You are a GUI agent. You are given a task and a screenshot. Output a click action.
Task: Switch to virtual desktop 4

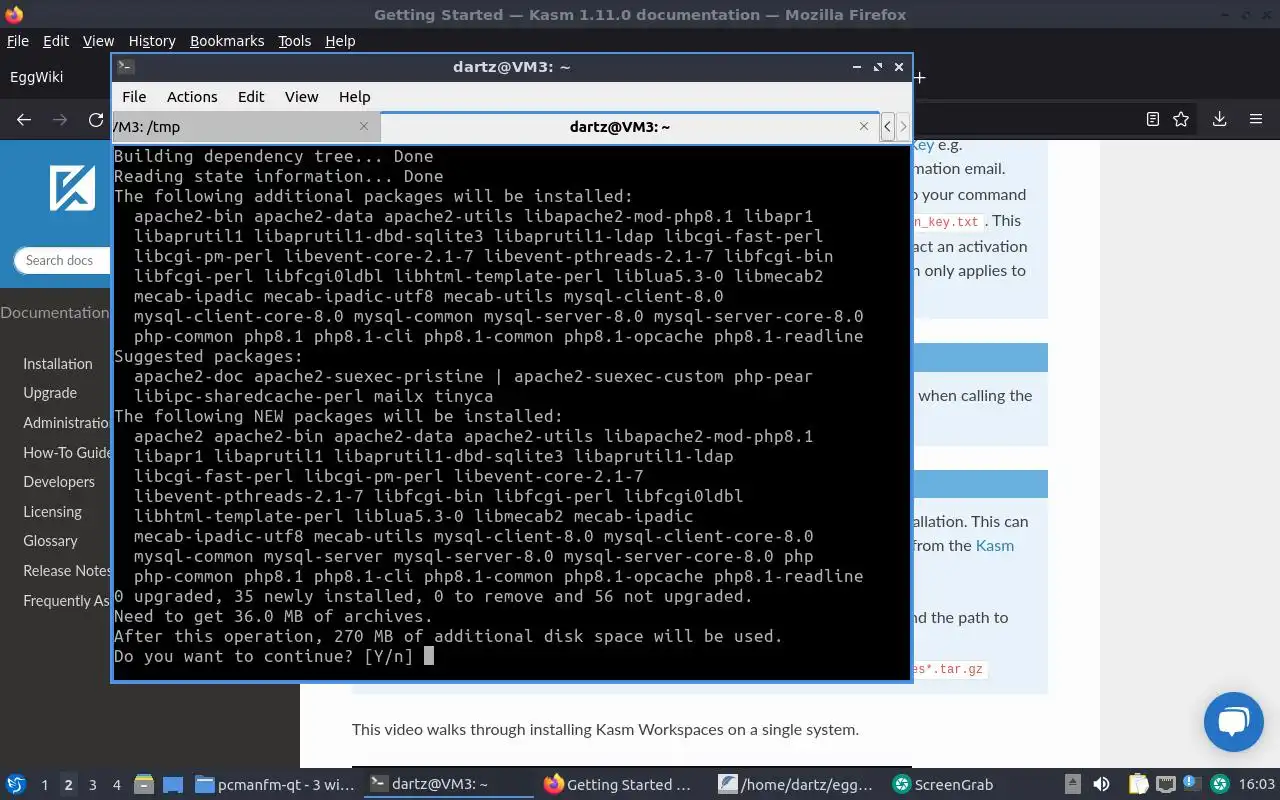point(117,785)
